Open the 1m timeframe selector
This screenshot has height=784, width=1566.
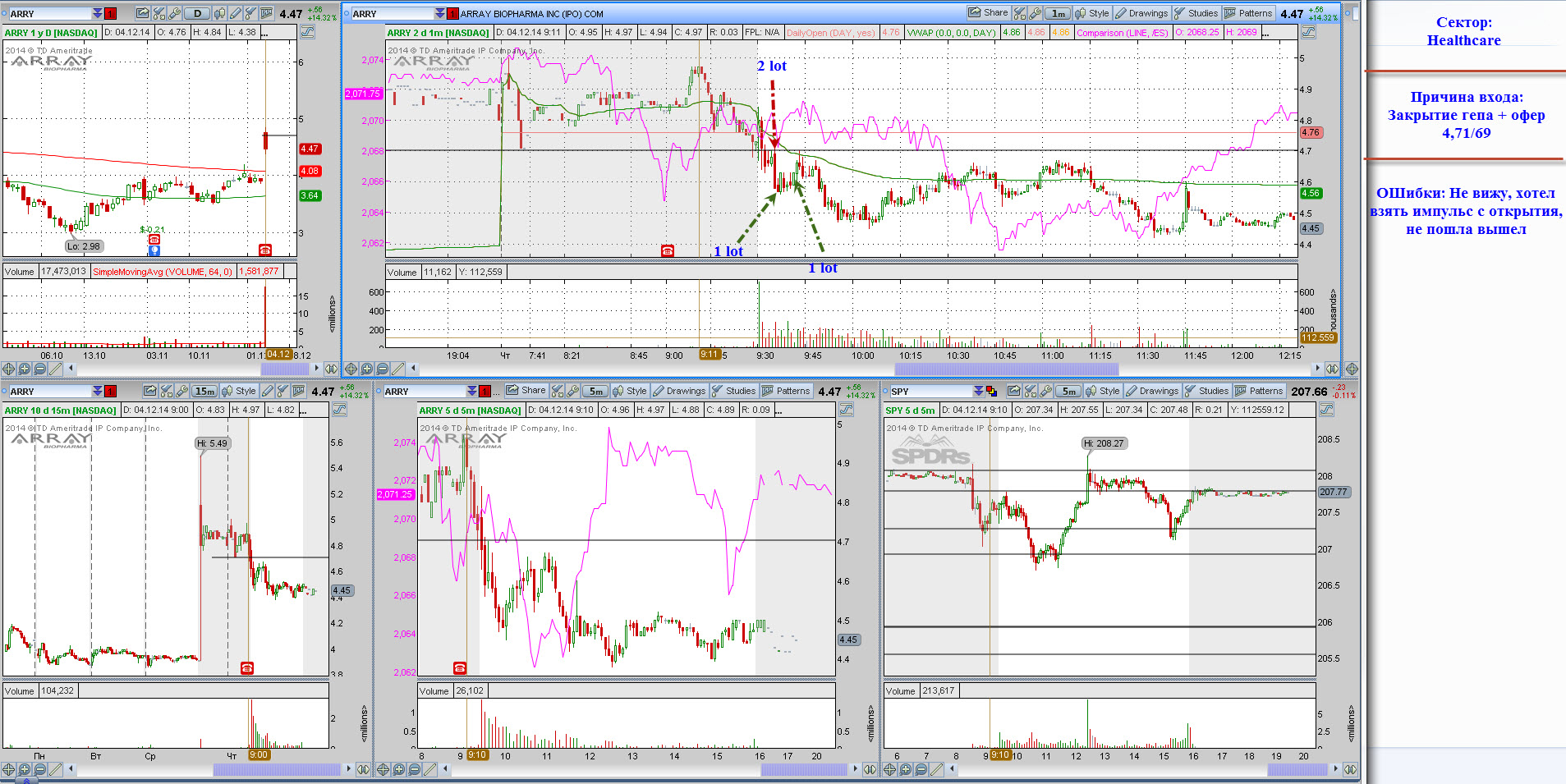[x=1058, y=13]
